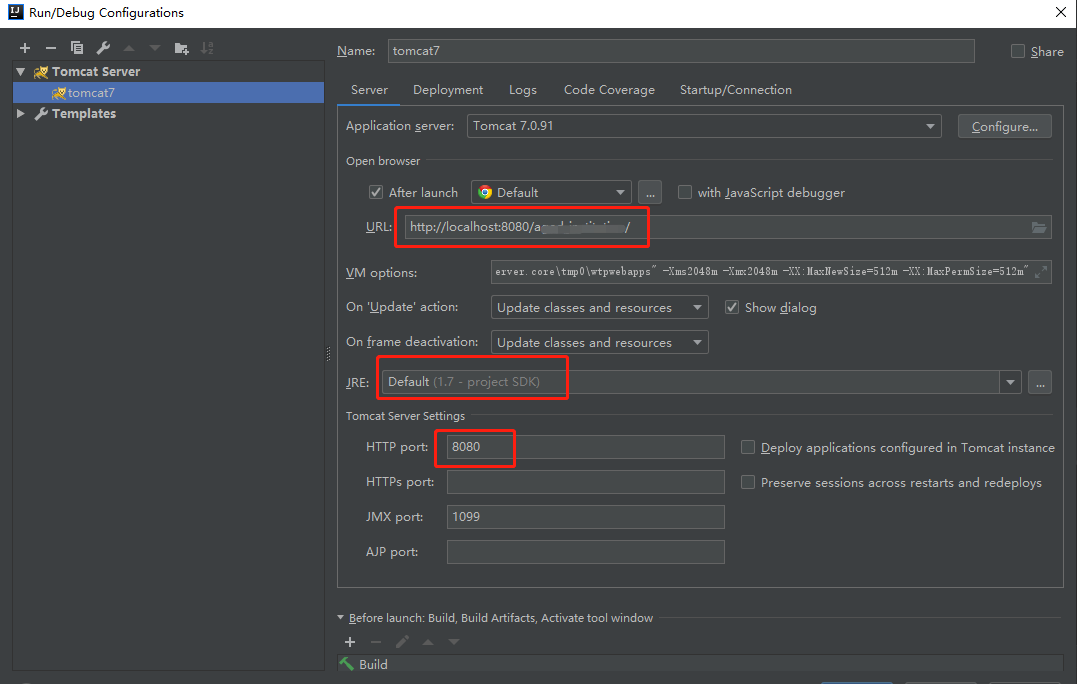The width and height of the screenshot is (1077, 684).
Task: Sort configurations alphabetically
Action: click(208, 47)
